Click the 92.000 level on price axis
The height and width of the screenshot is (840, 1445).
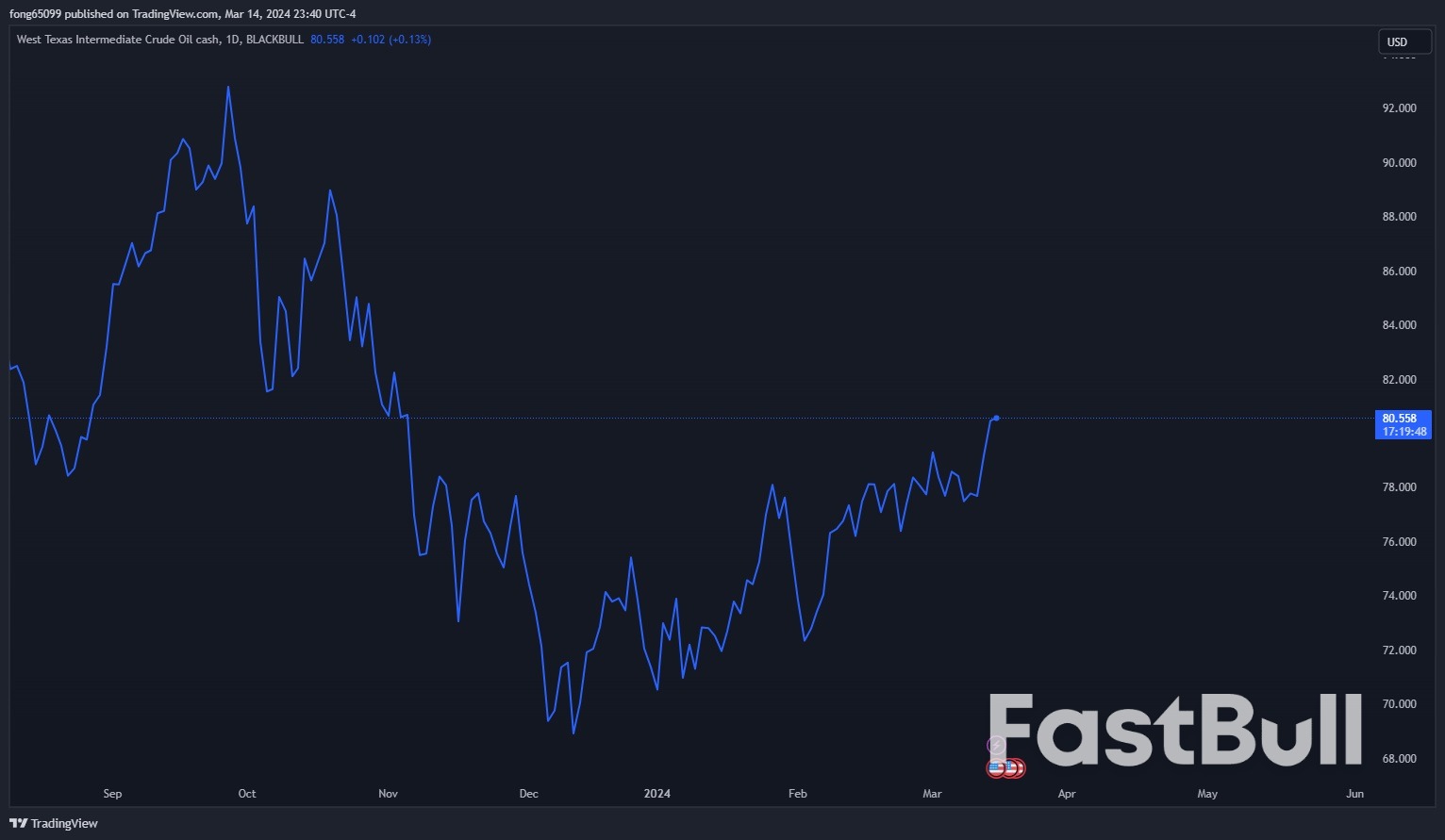(x=1399, y=108)
